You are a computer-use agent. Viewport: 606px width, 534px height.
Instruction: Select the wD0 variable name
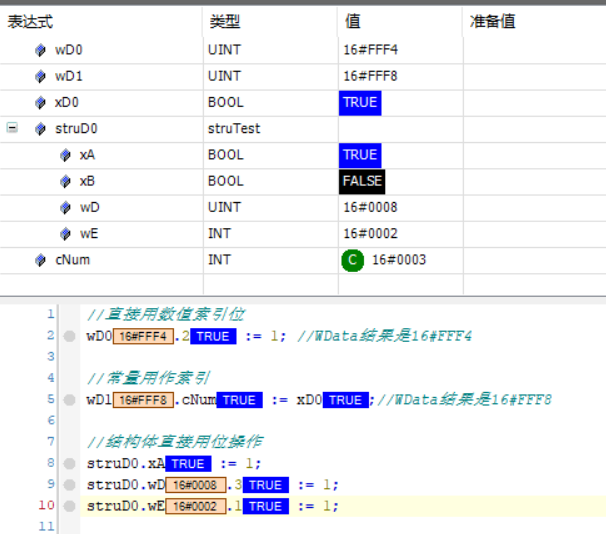[69, 50]
